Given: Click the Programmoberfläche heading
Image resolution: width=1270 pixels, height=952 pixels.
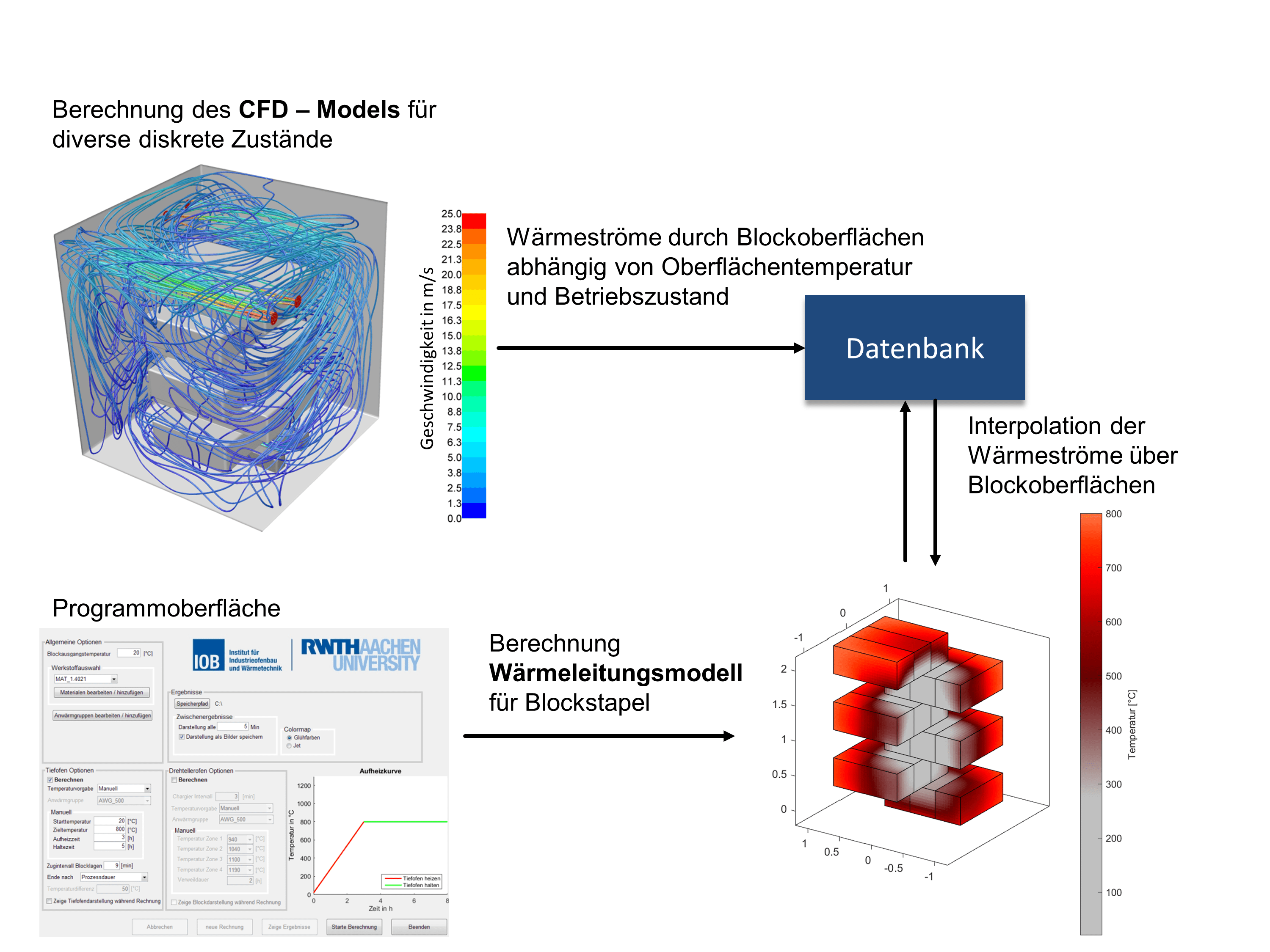Looking at the screenshot, I should point(166,608).
